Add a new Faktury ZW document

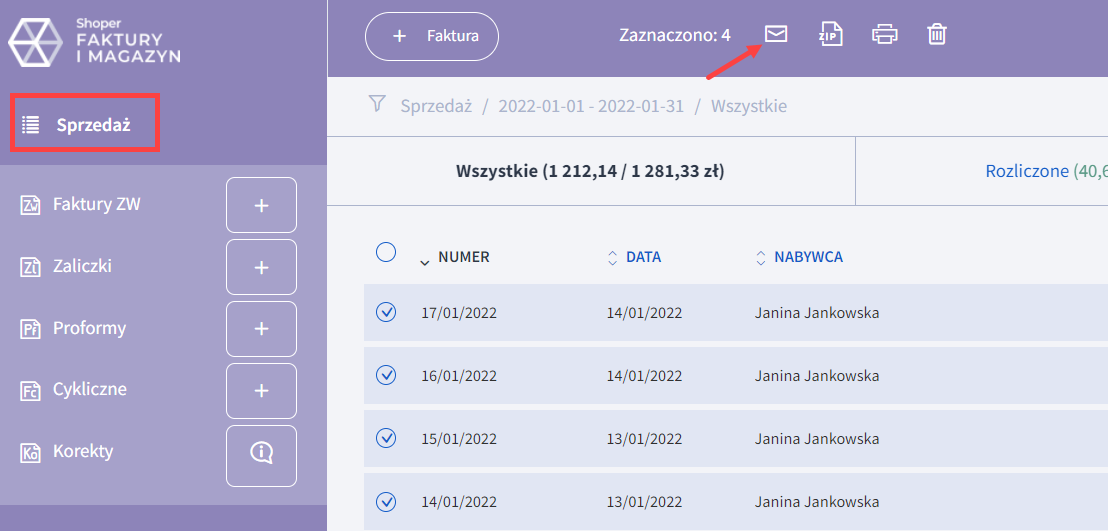(x=261, y=205)
